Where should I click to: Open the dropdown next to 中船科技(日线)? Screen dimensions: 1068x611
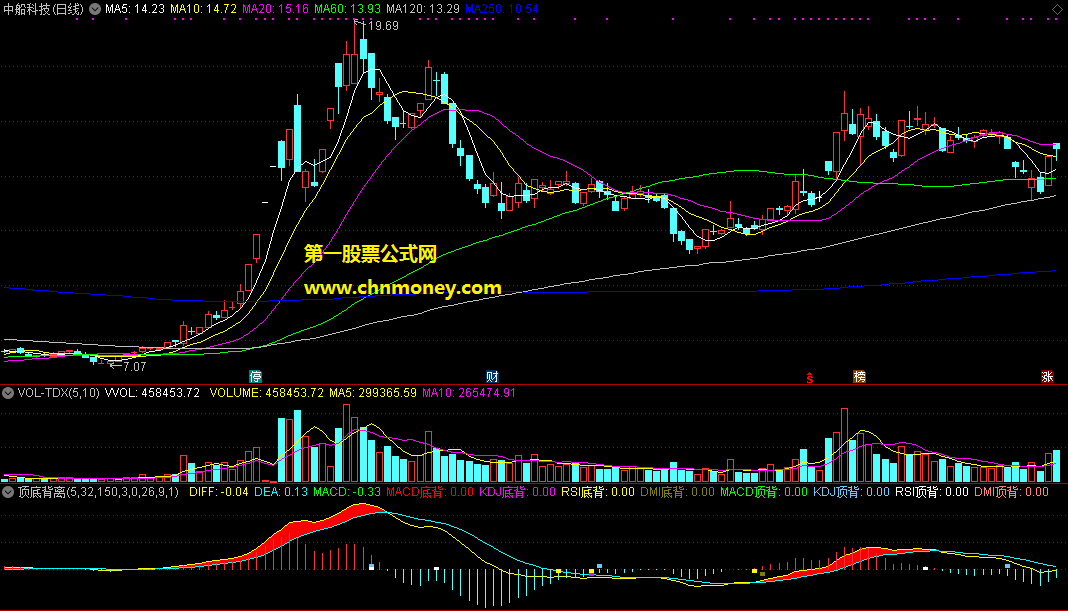pyautogui.click(x=95, y=9)
